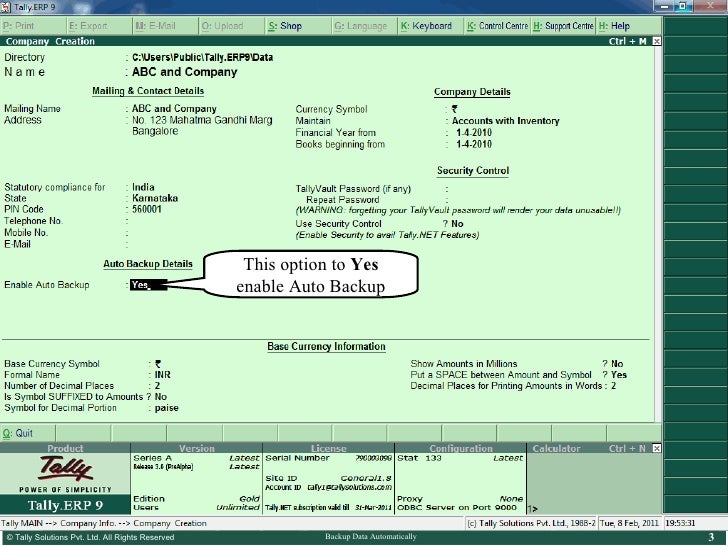728x546 pixels.
Task: Click the Site ID entry
Action: pyautogui.click(x=329, y=478)
